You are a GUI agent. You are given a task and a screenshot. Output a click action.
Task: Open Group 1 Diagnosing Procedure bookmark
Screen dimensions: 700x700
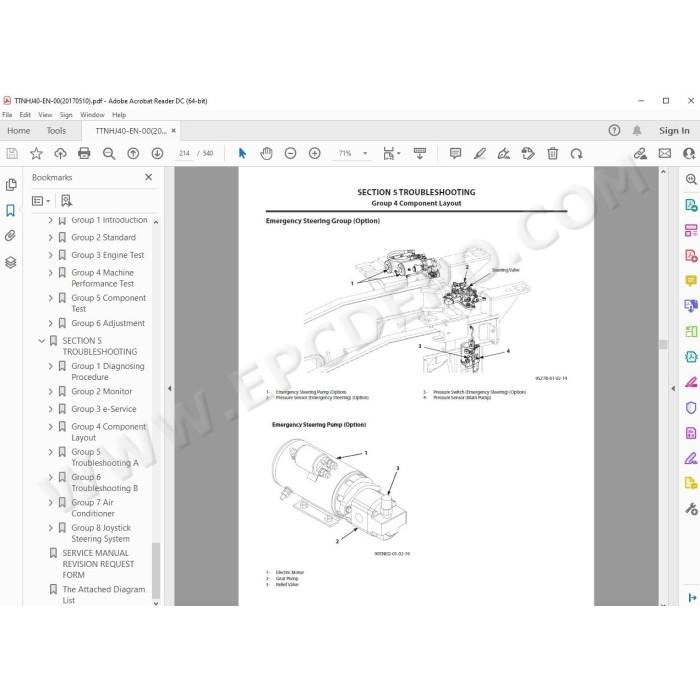point(108,371)
